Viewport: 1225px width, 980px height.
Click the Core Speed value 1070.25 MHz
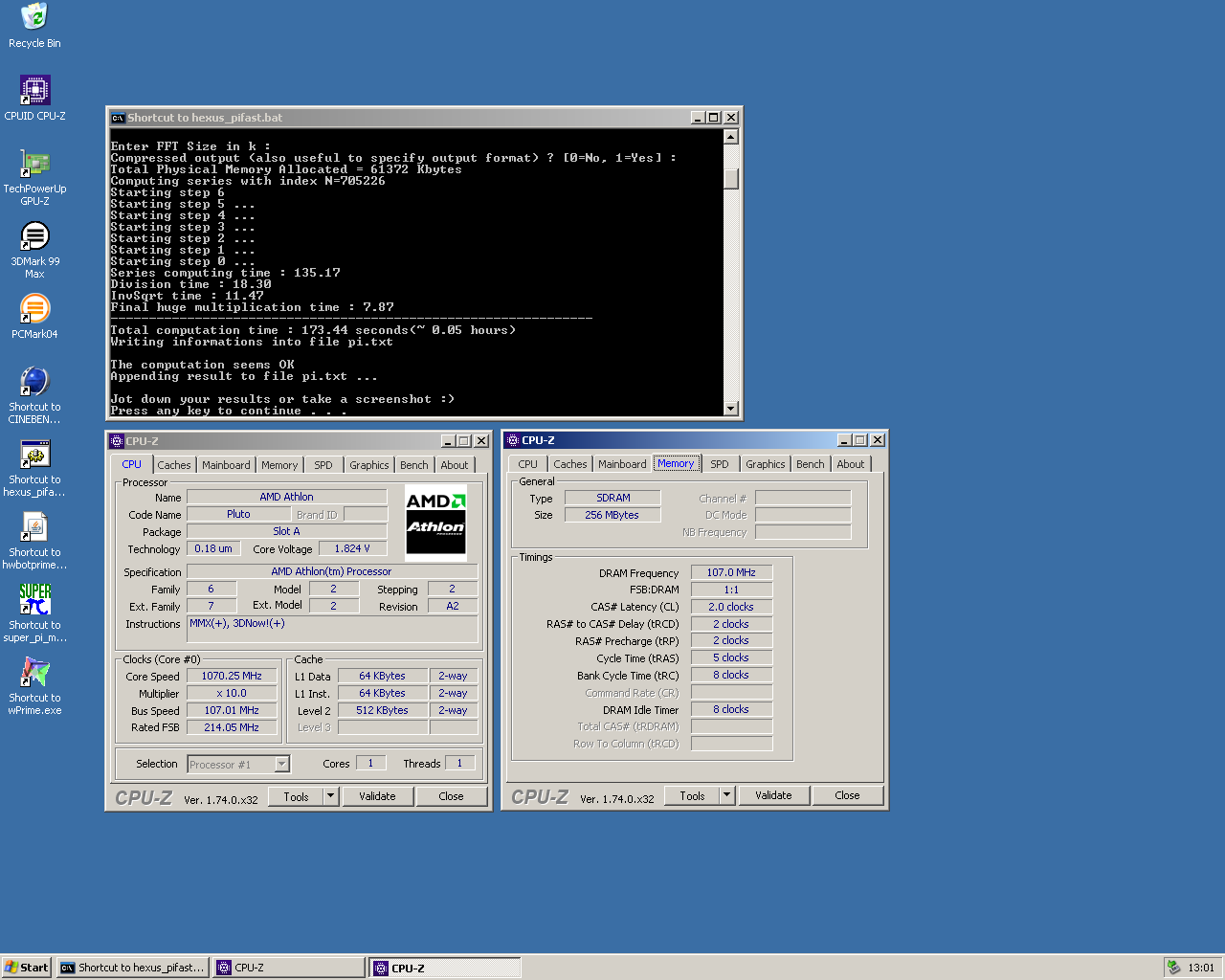click(232, 676)
